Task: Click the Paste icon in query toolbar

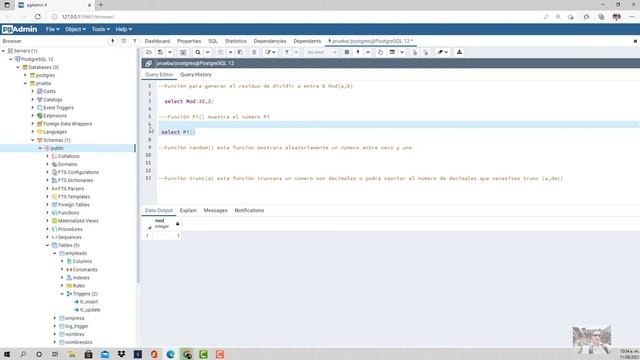Action: click(x=240, y=52)
